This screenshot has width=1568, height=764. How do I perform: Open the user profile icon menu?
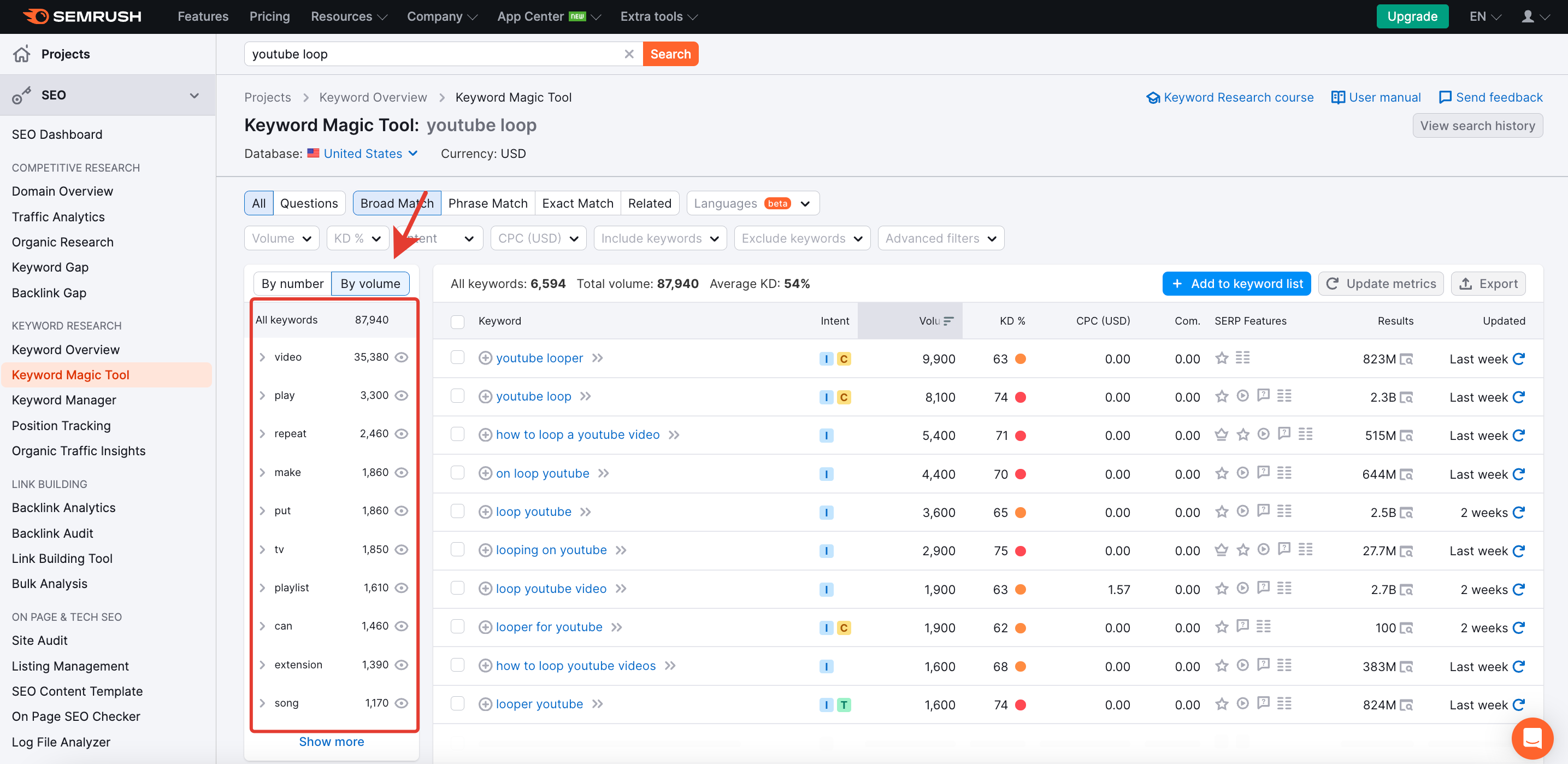tap(1528, 16)
